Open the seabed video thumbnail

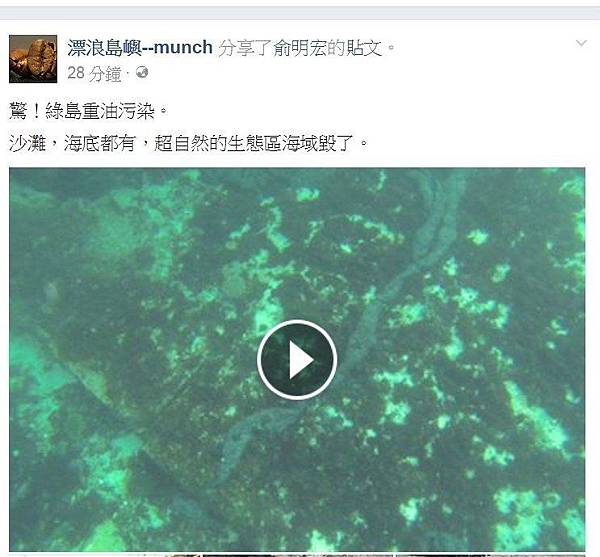coord(297,359)
